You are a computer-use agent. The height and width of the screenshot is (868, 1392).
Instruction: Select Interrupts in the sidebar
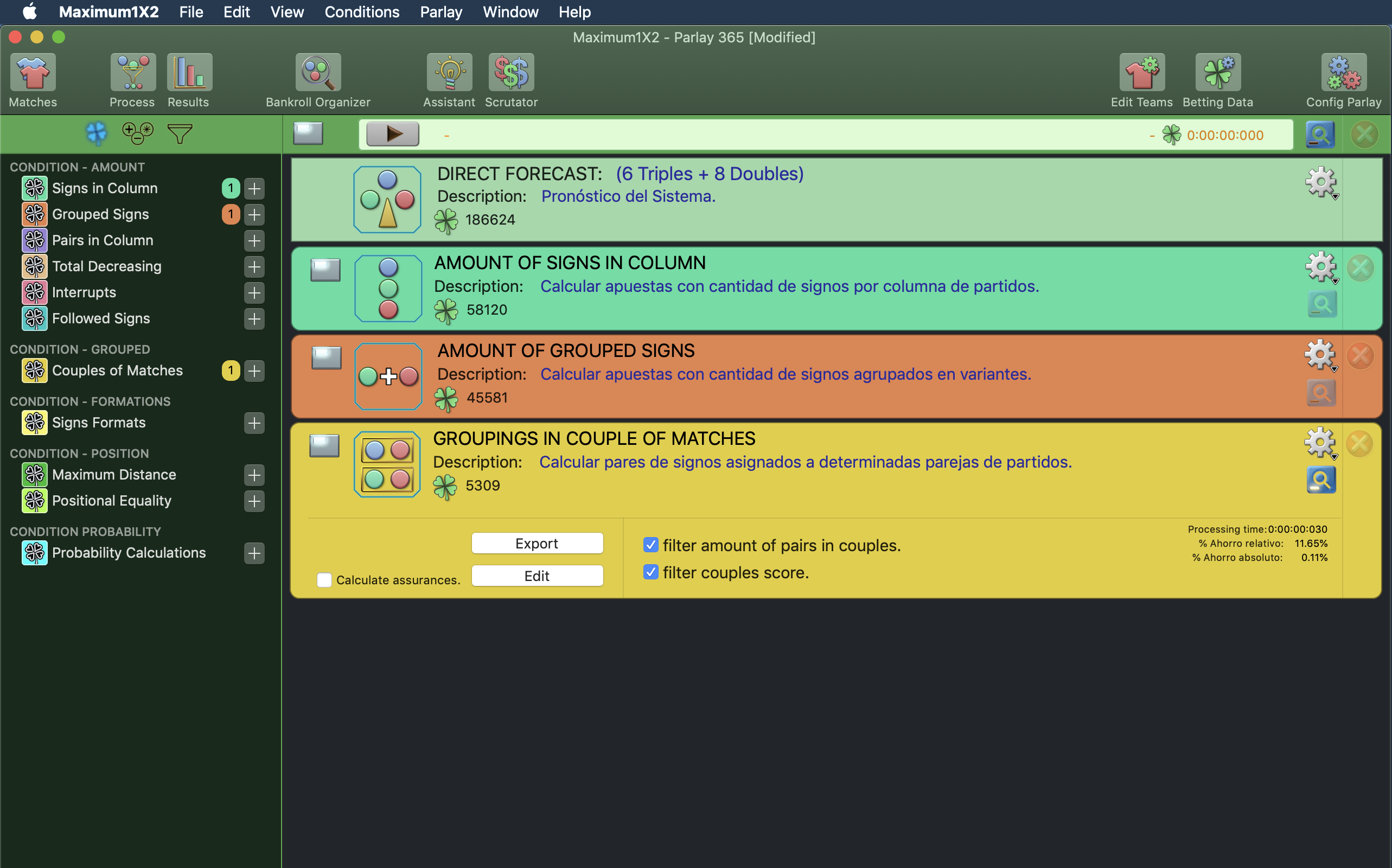[84, 292]
